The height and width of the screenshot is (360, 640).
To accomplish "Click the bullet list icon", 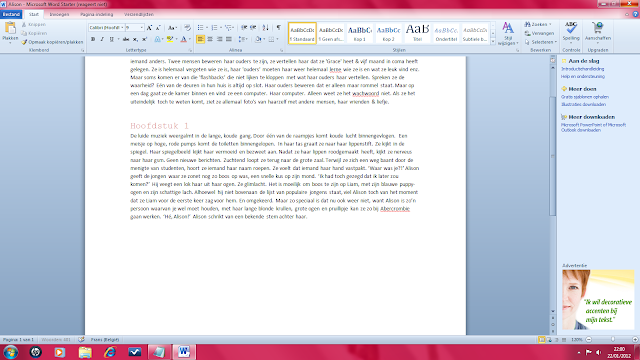I will pos(200,28).
